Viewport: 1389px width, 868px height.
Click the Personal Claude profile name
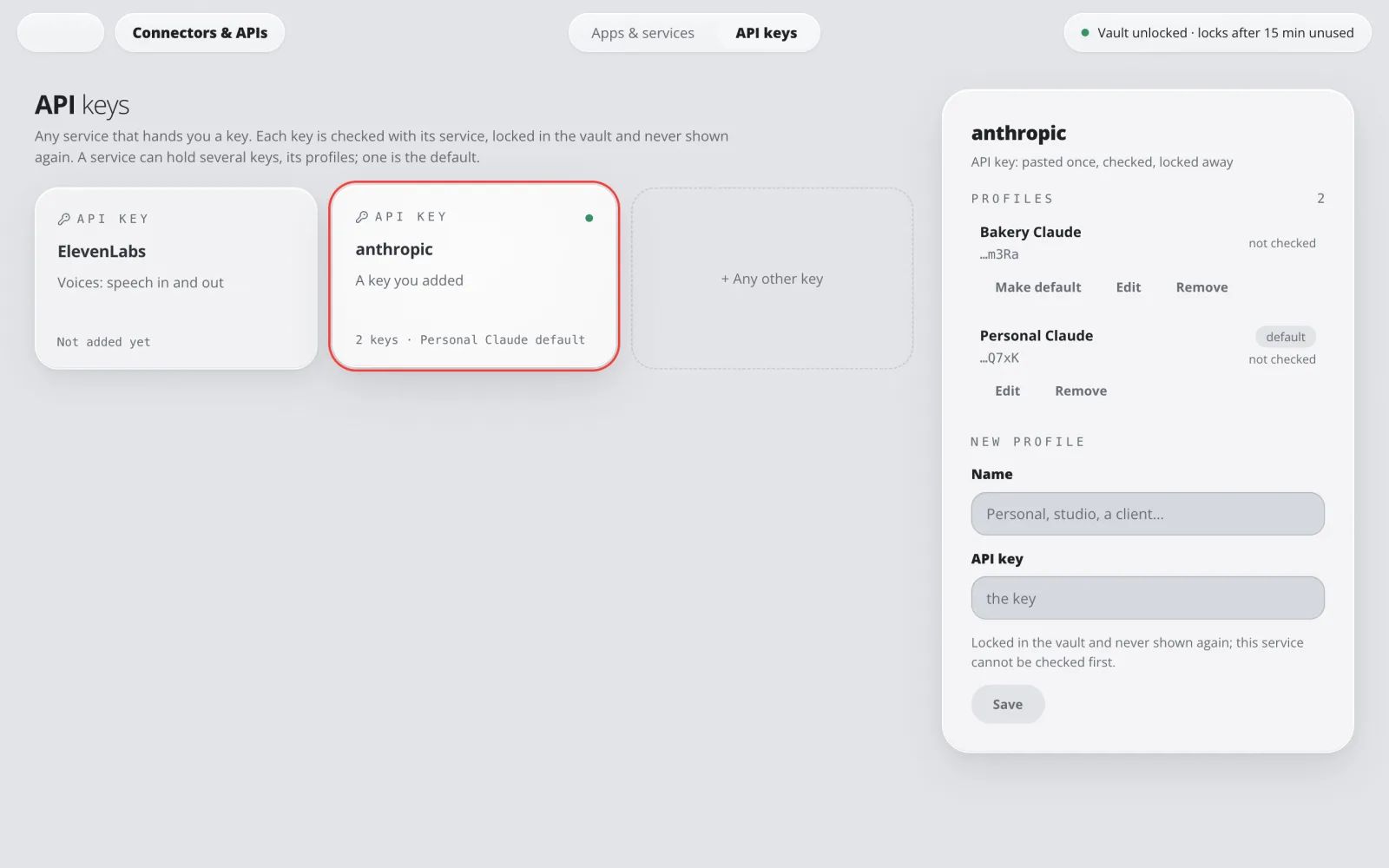click(x=1037, y=335)
